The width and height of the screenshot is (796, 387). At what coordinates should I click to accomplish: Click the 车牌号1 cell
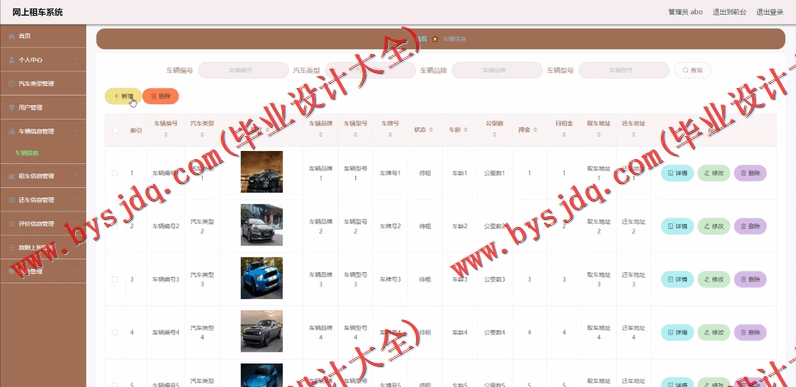point(390,173)
